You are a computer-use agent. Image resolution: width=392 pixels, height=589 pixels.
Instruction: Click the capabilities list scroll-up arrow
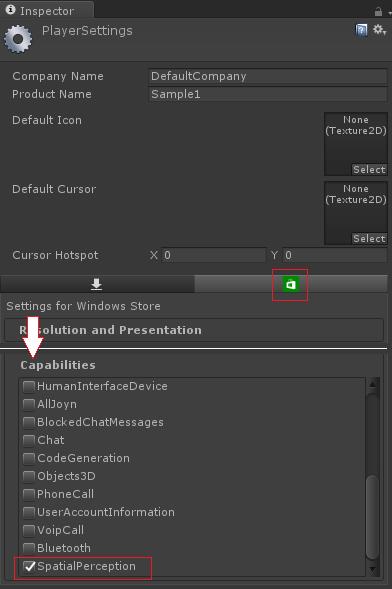point(372,384)
